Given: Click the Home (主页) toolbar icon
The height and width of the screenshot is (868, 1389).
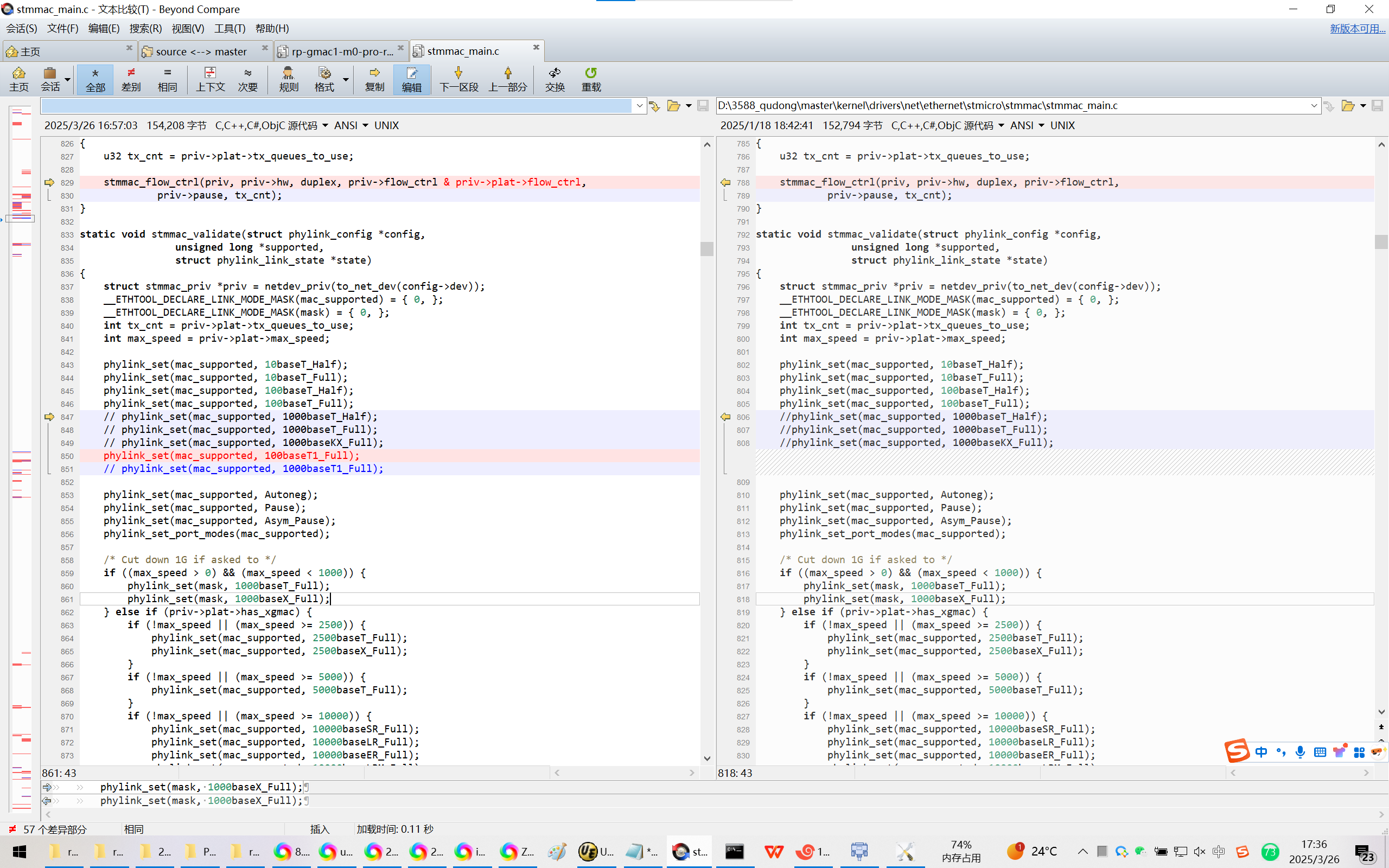Looking at the screenshot, I should click(18, 79).
